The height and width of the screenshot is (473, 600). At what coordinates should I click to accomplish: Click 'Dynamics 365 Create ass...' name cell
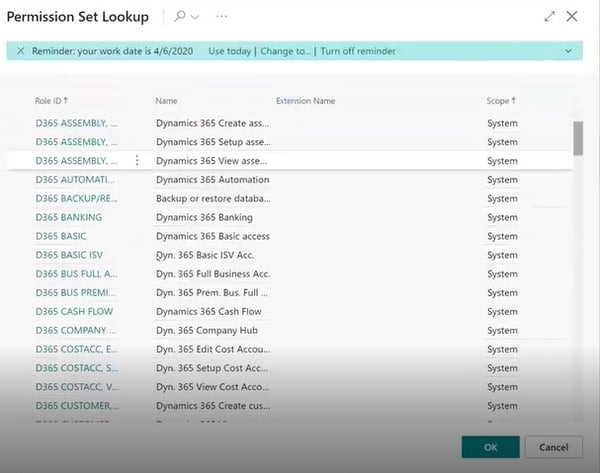coord(212,123)
